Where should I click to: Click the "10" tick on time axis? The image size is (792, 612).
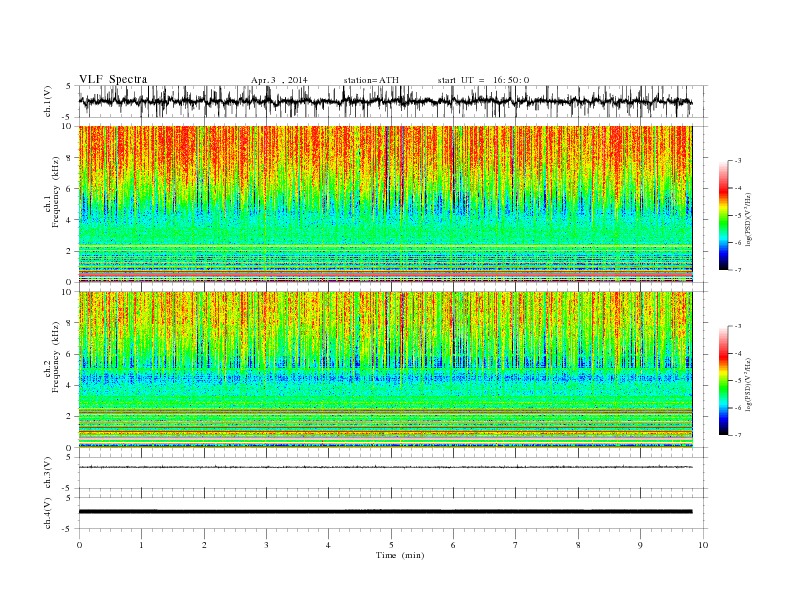click(703, 545)
